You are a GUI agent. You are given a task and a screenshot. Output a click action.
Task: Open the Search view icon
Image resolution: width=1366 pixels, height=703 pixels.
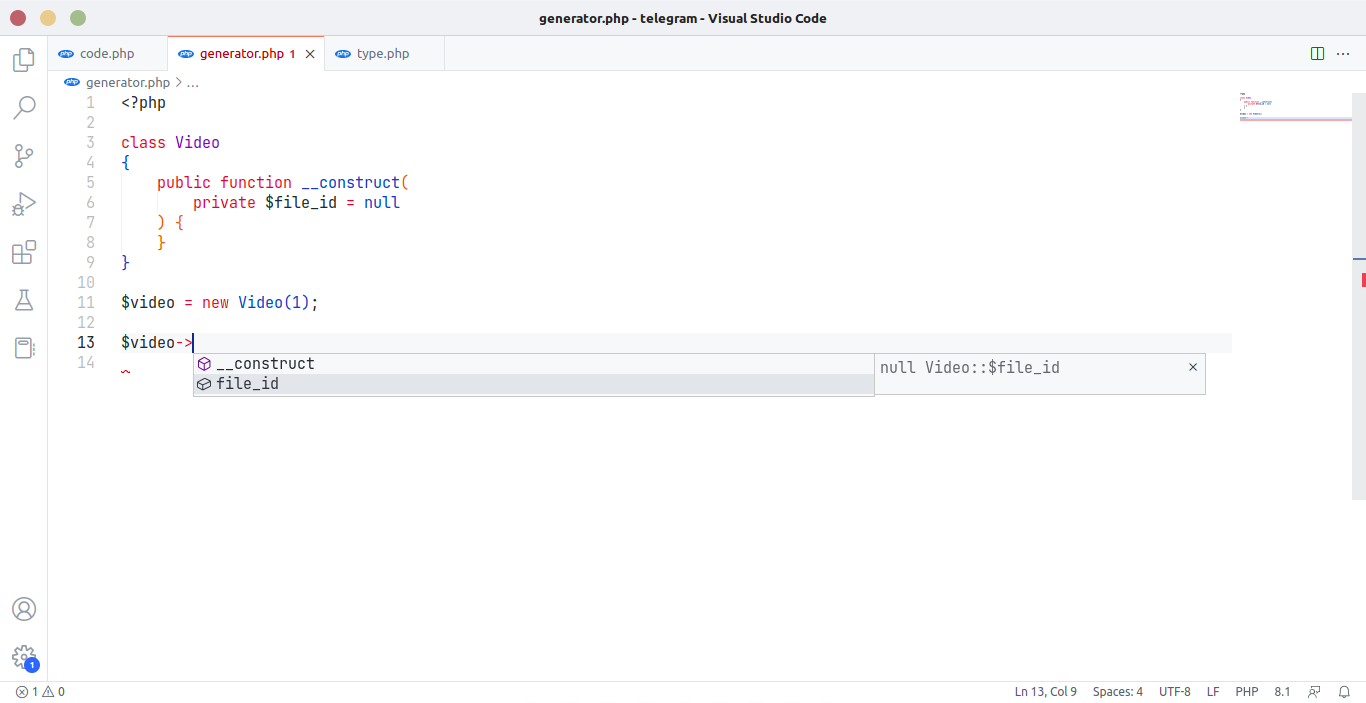pos(23,107)
